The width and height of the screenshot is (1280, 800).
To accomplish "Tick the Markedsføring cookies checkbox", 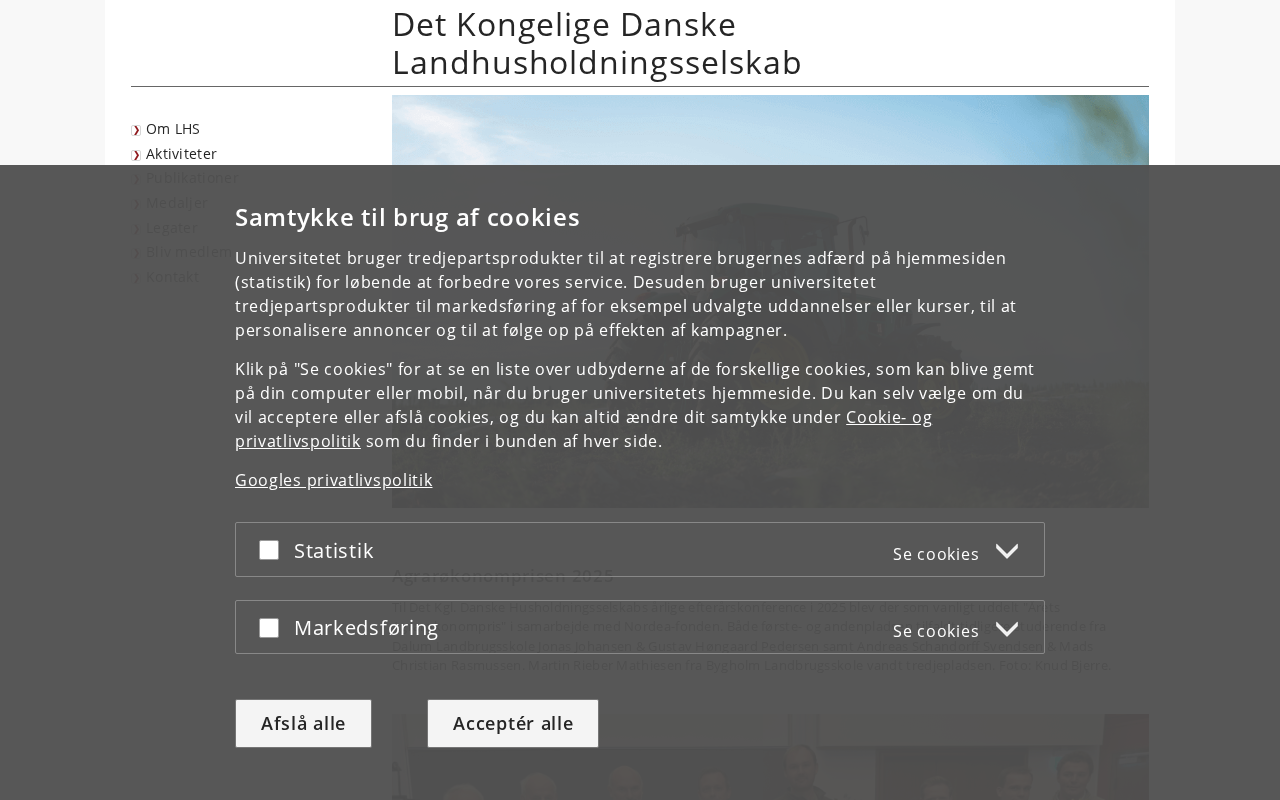I will pyautogui.click(x=269, y=628).
